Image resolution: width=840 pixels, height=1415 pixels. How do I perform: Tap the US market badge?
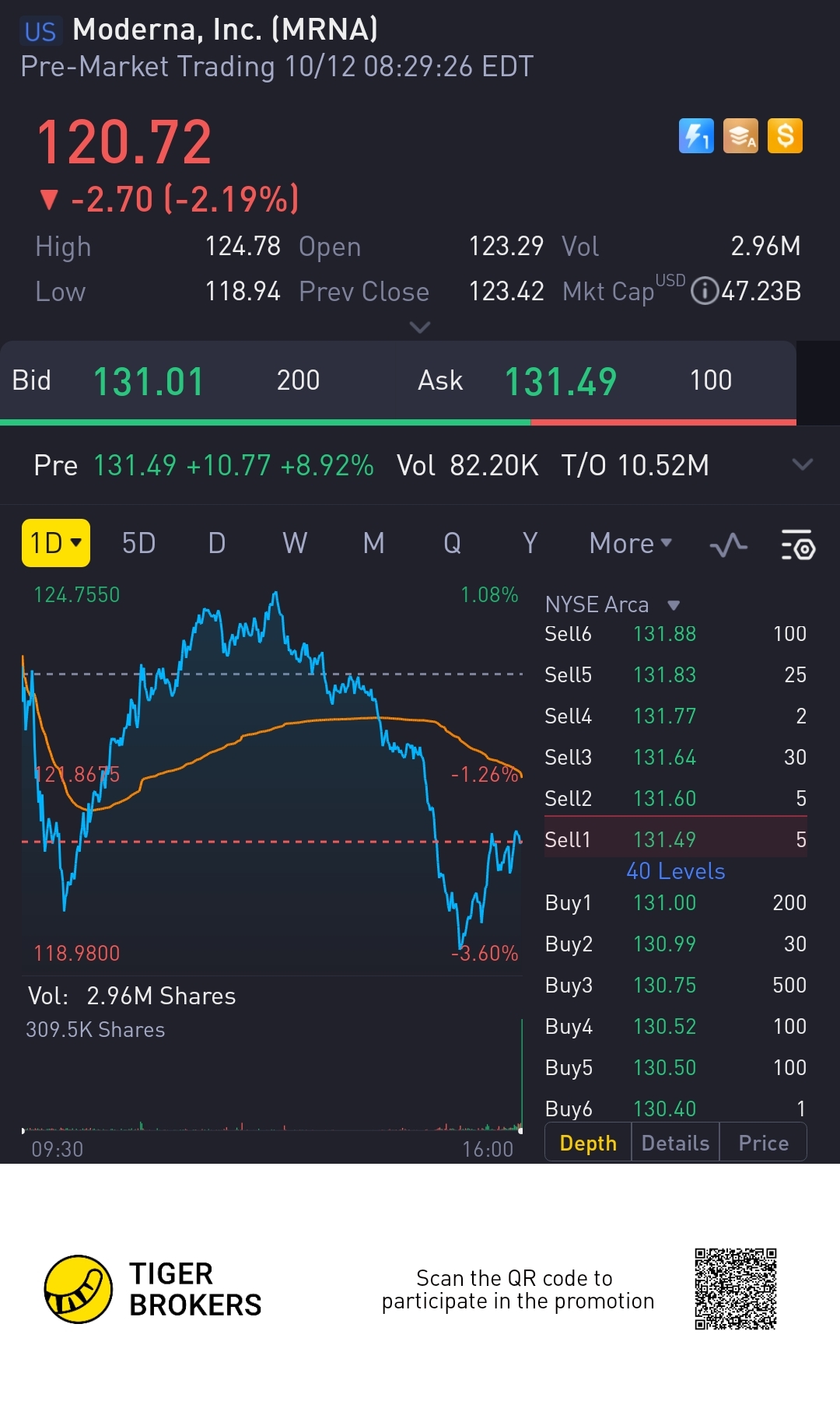[40, 32]
